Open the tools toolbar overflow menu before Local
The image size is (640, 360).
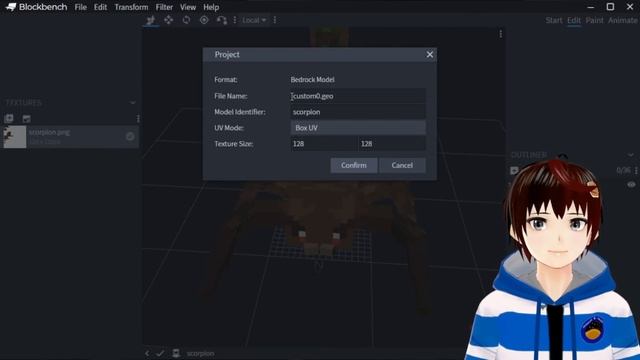coord(235,20)
